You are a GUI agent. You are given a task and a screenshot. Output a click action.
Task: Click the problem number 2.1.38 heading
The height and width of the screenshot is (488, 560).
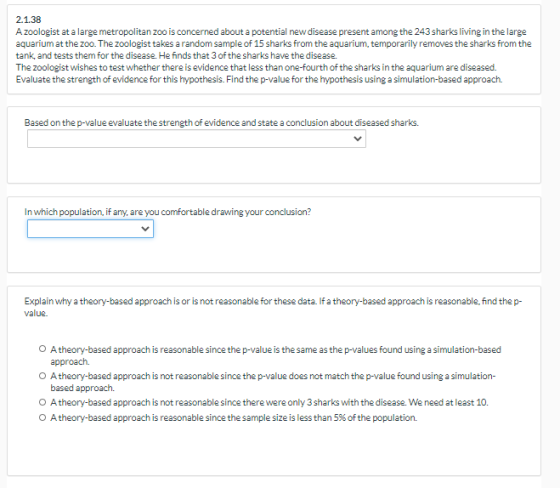(29, 19)
